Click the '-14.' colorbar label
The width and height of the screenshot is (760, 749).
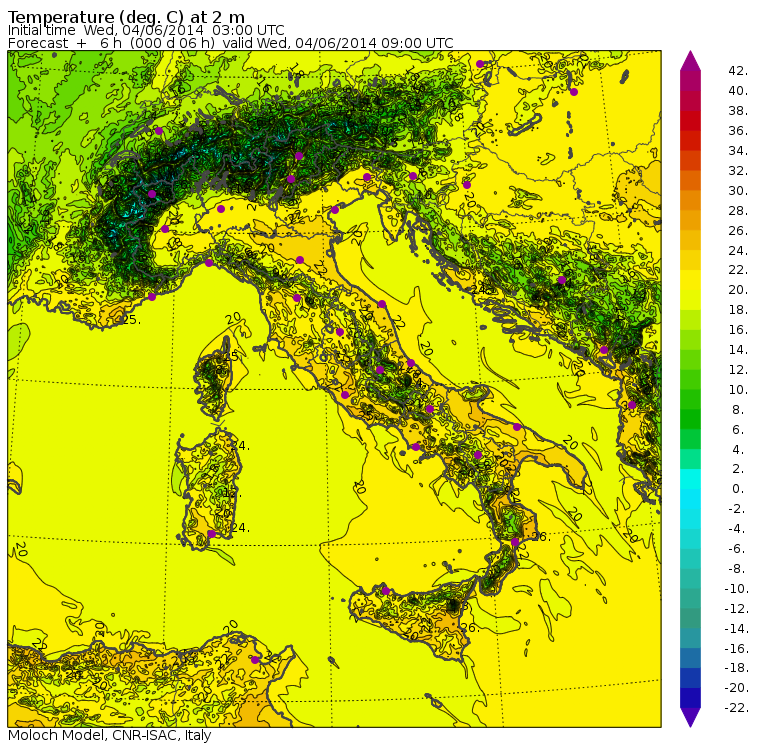tap(737, 628)
